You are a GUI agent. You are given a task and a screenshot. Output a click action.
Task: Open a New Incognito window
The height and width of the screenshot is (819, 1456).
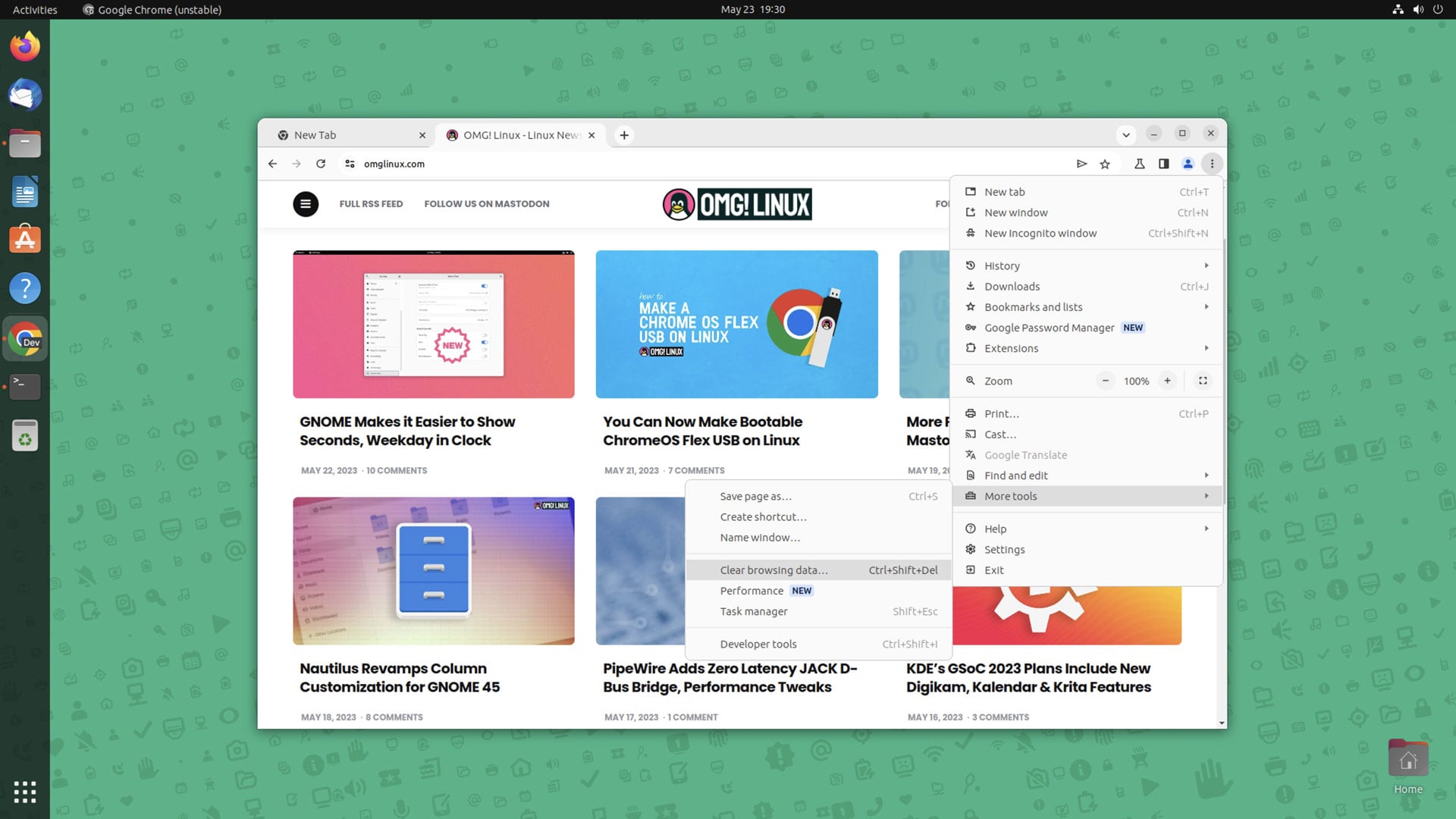click(x=1087, y=233)
